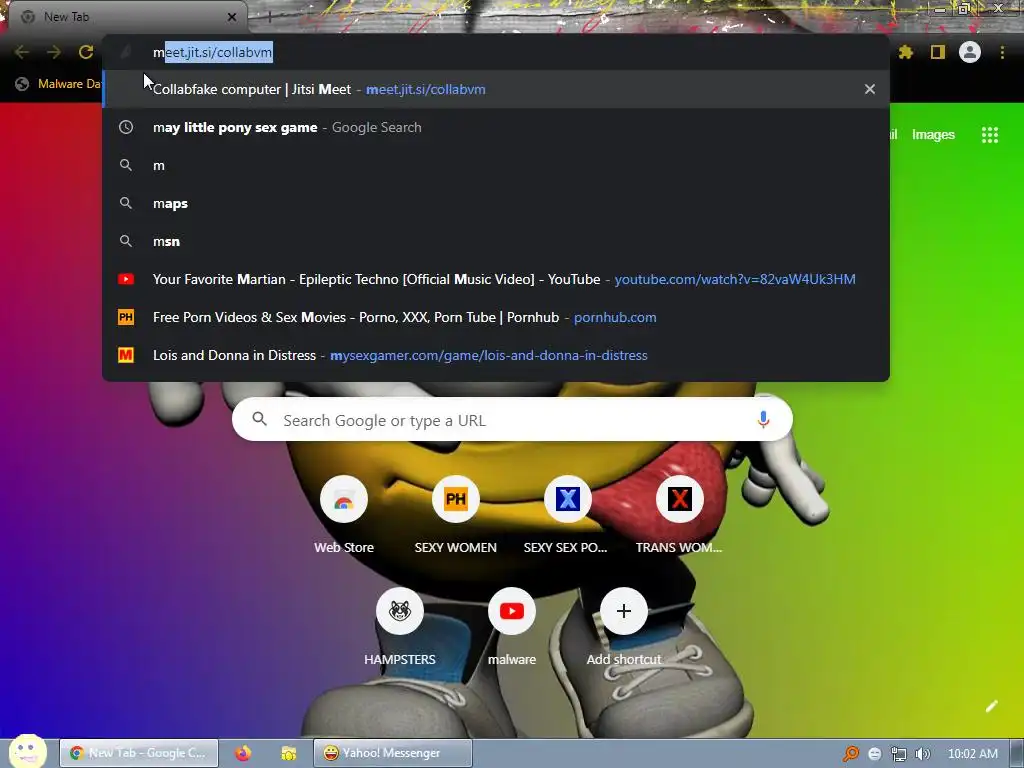Open the volume speaker tray icon
This screenshot has width=1024, height=768.
pyautogui.click(x=922, y=754)
